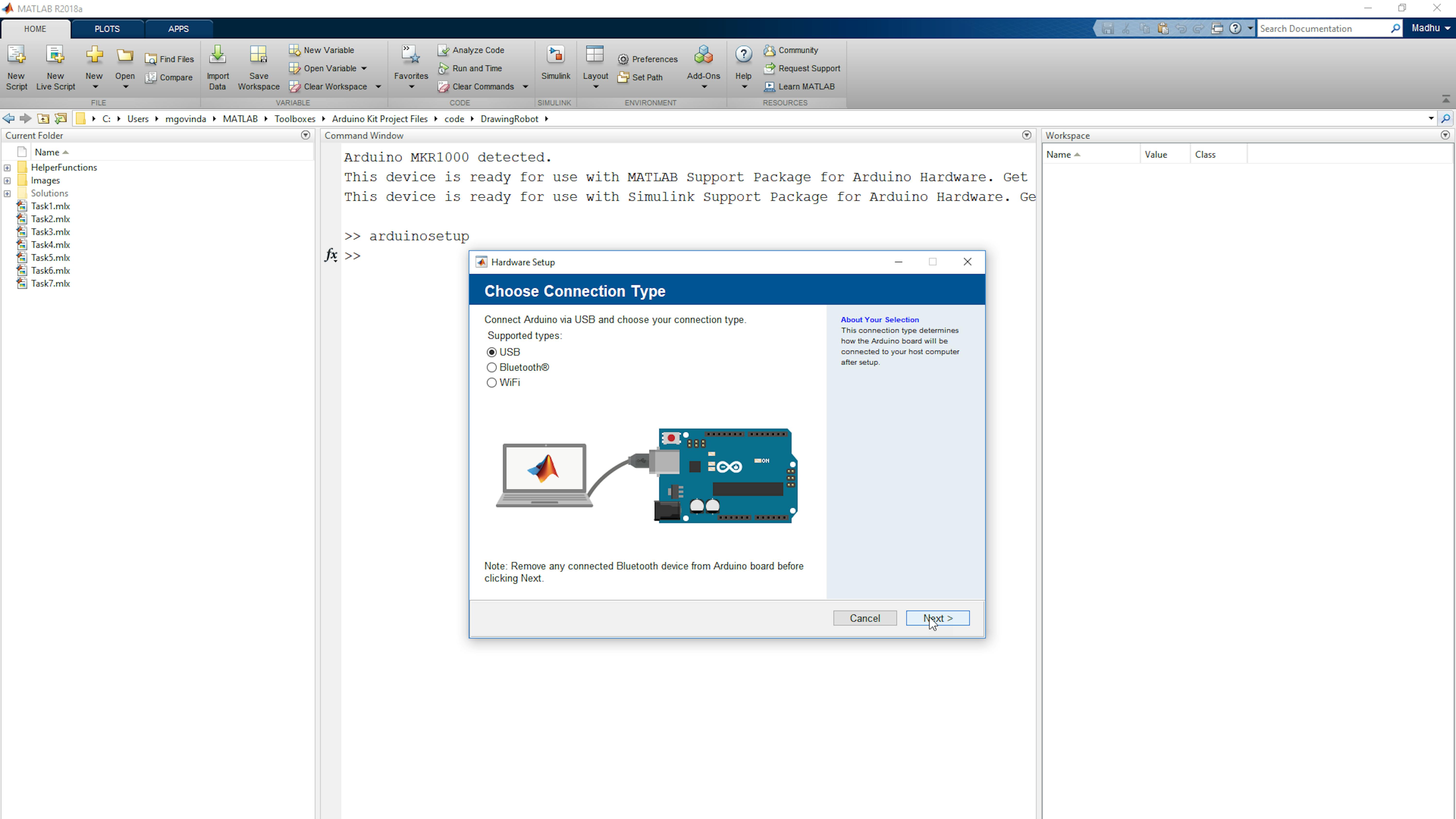Collapse the toolstrip ribbon
Screen dimensions: 1456x819
1446,99
